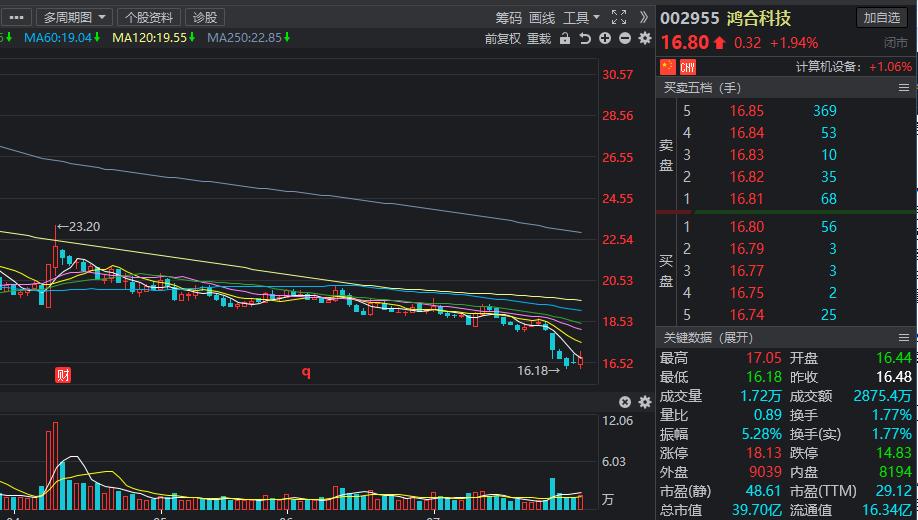Image resolution: width=918 pixels, height=520 pixels.
Task: Click the 23.20 high price annotation
Action: pos(78,227)
